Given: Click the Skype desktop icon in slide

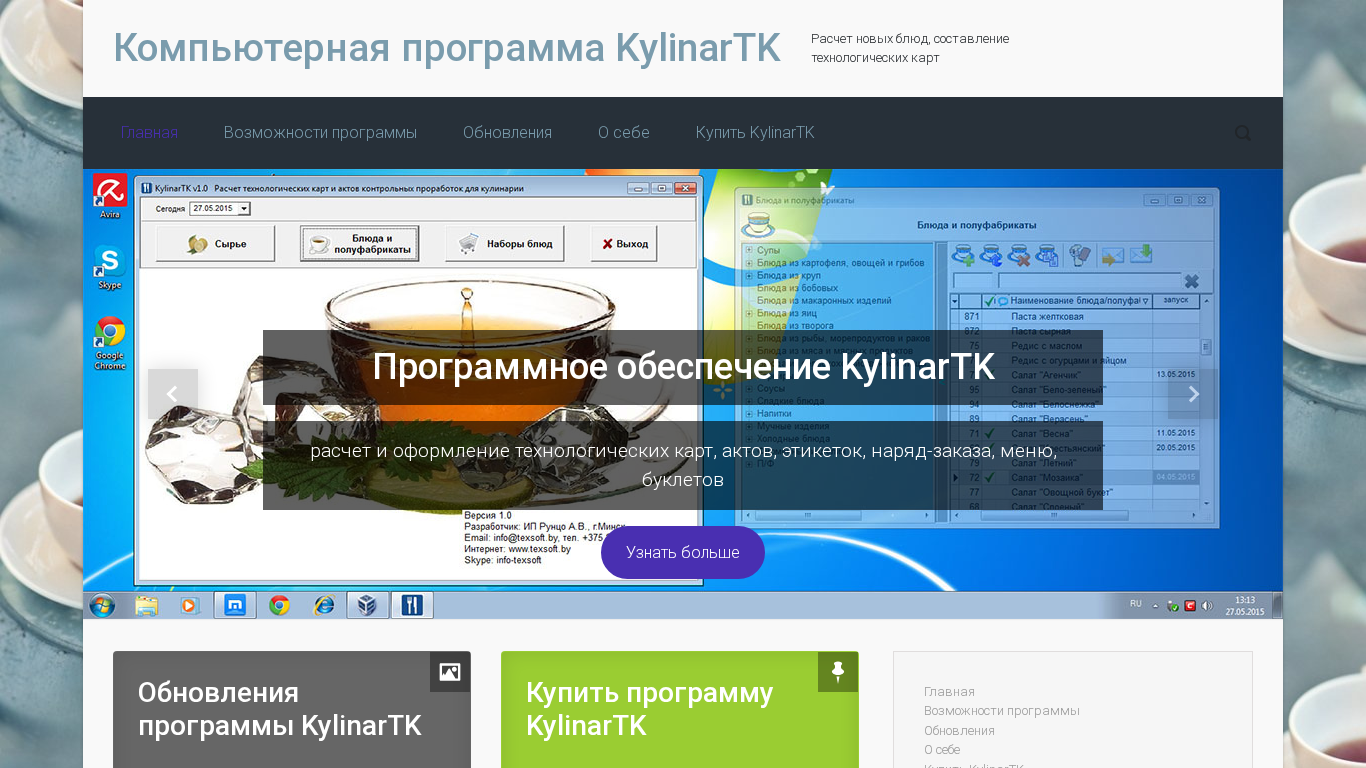Looking at the screenshot, I should (110, 266).
